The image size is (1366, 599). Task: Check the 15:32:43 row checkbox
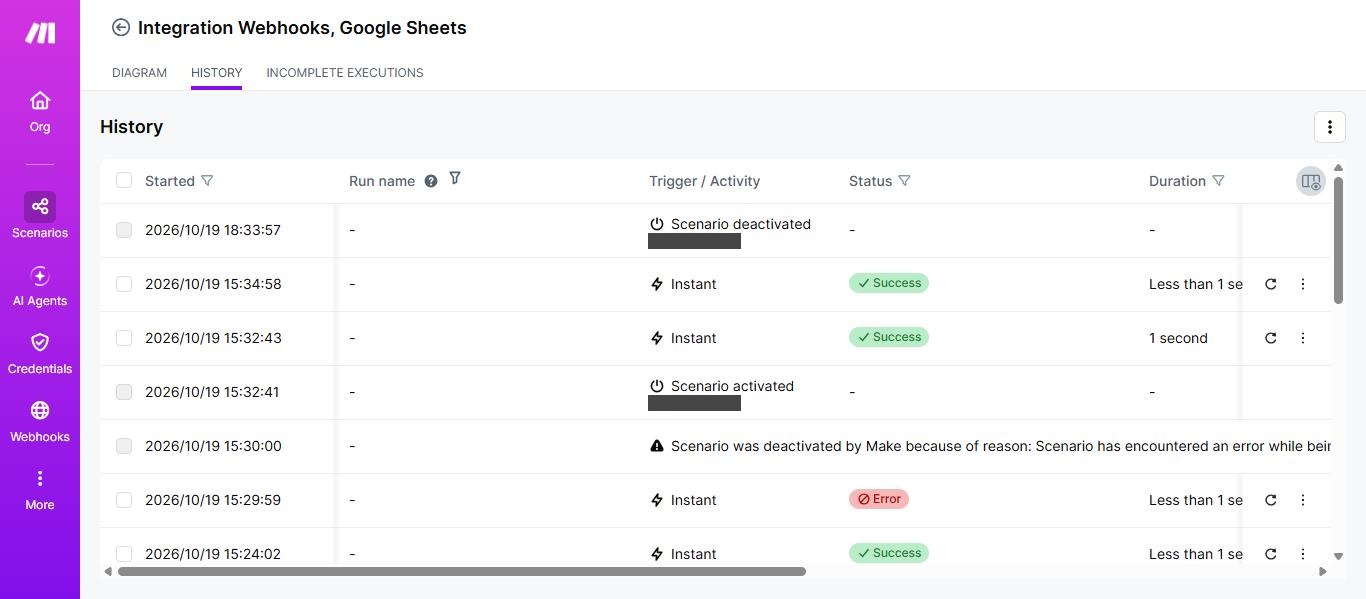pos(124,338)
